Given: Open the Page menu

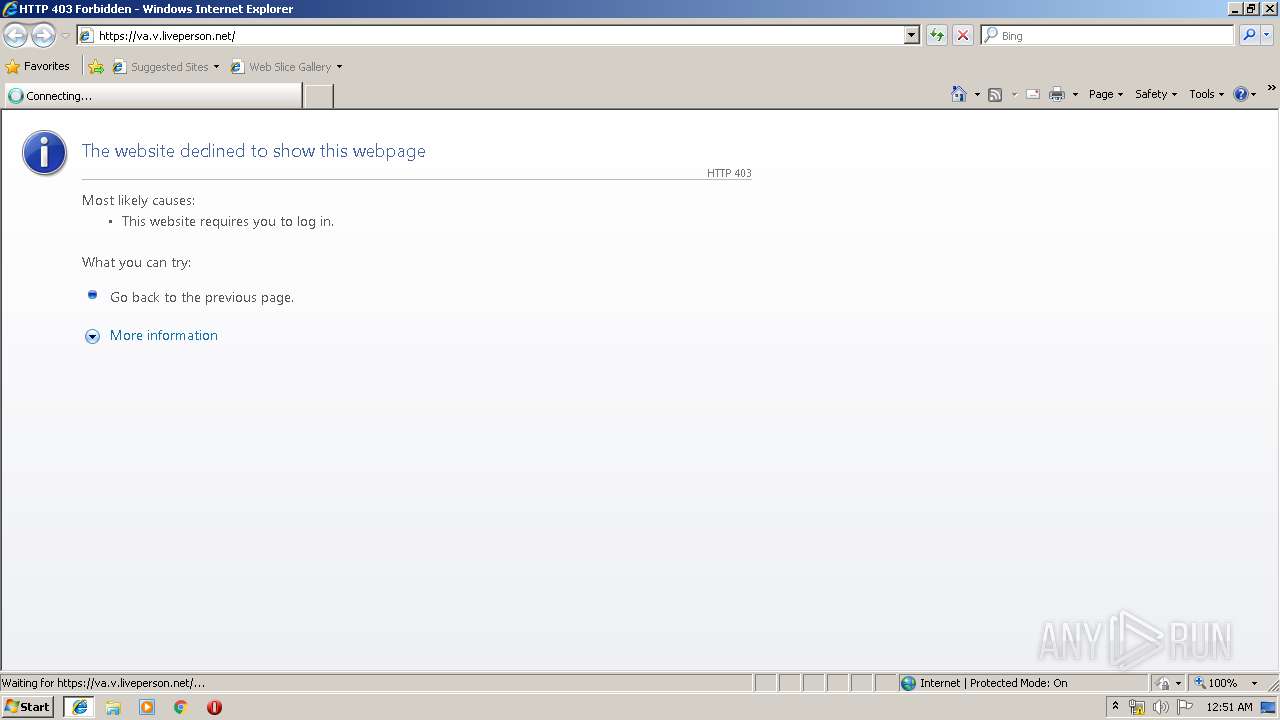Looking at the screenshot, I should (1105, 94).
